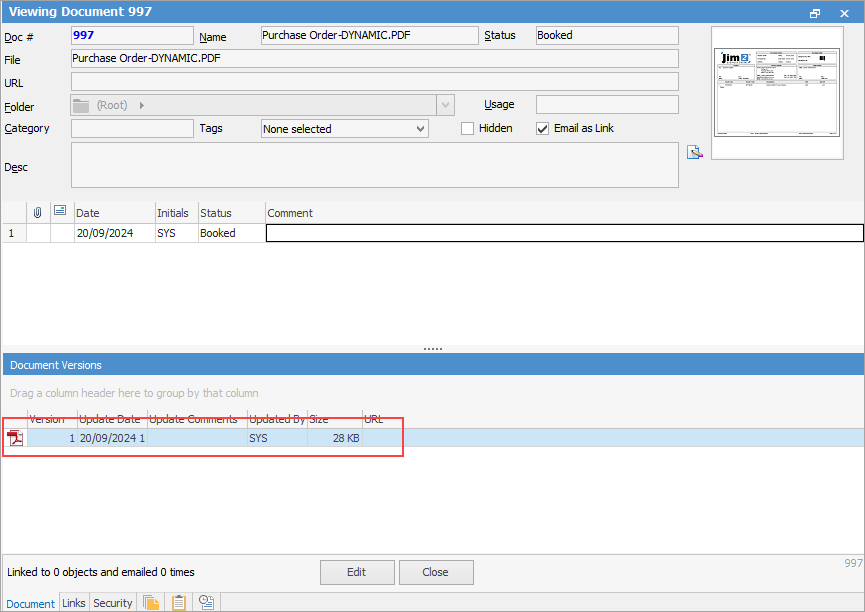Click the Status field showing Booked

(x=607, y=35)
